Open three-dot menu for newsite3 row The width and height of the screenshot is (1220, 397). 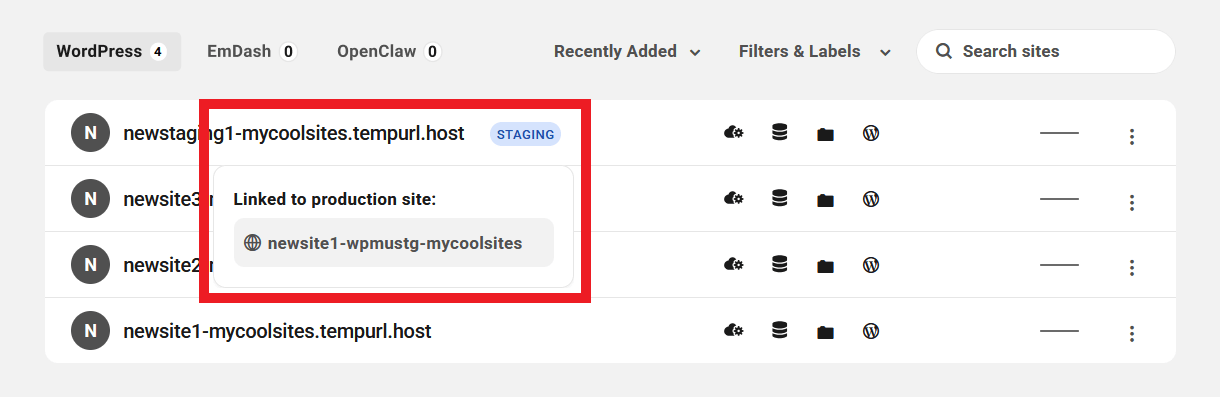point(1132,202)
